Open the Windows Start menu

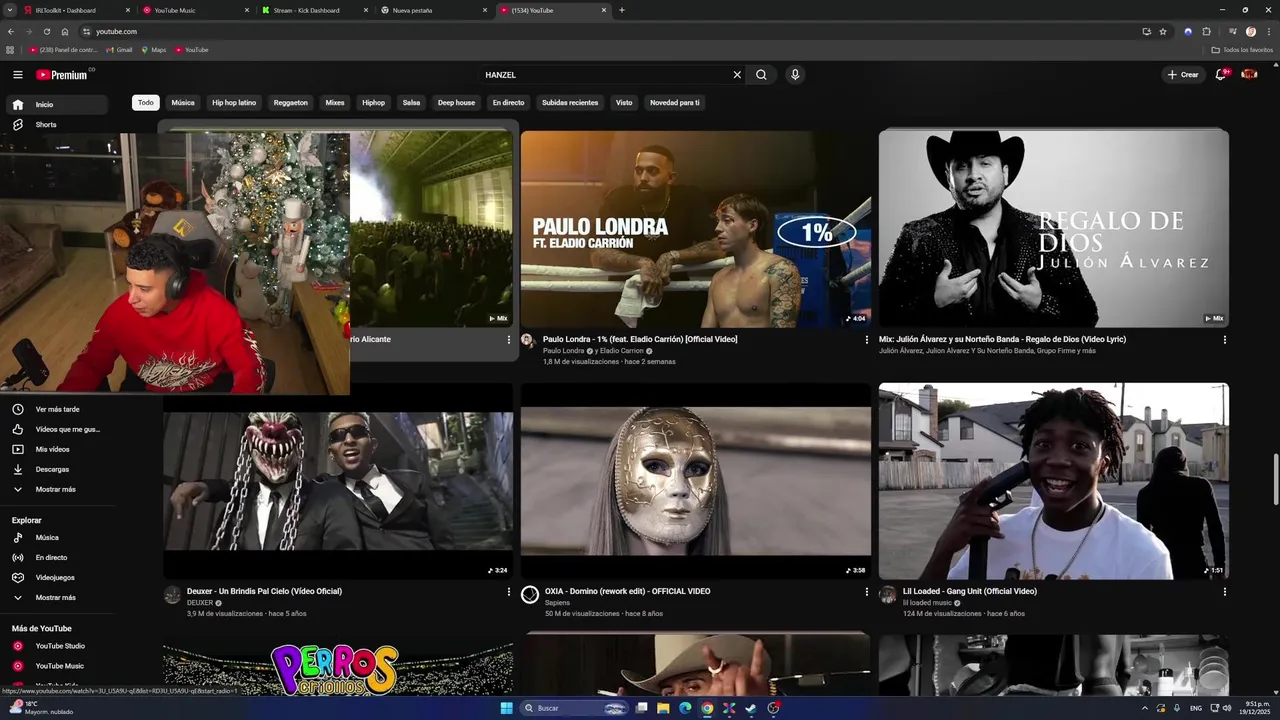pyautogui.click(x=506, y=708)
